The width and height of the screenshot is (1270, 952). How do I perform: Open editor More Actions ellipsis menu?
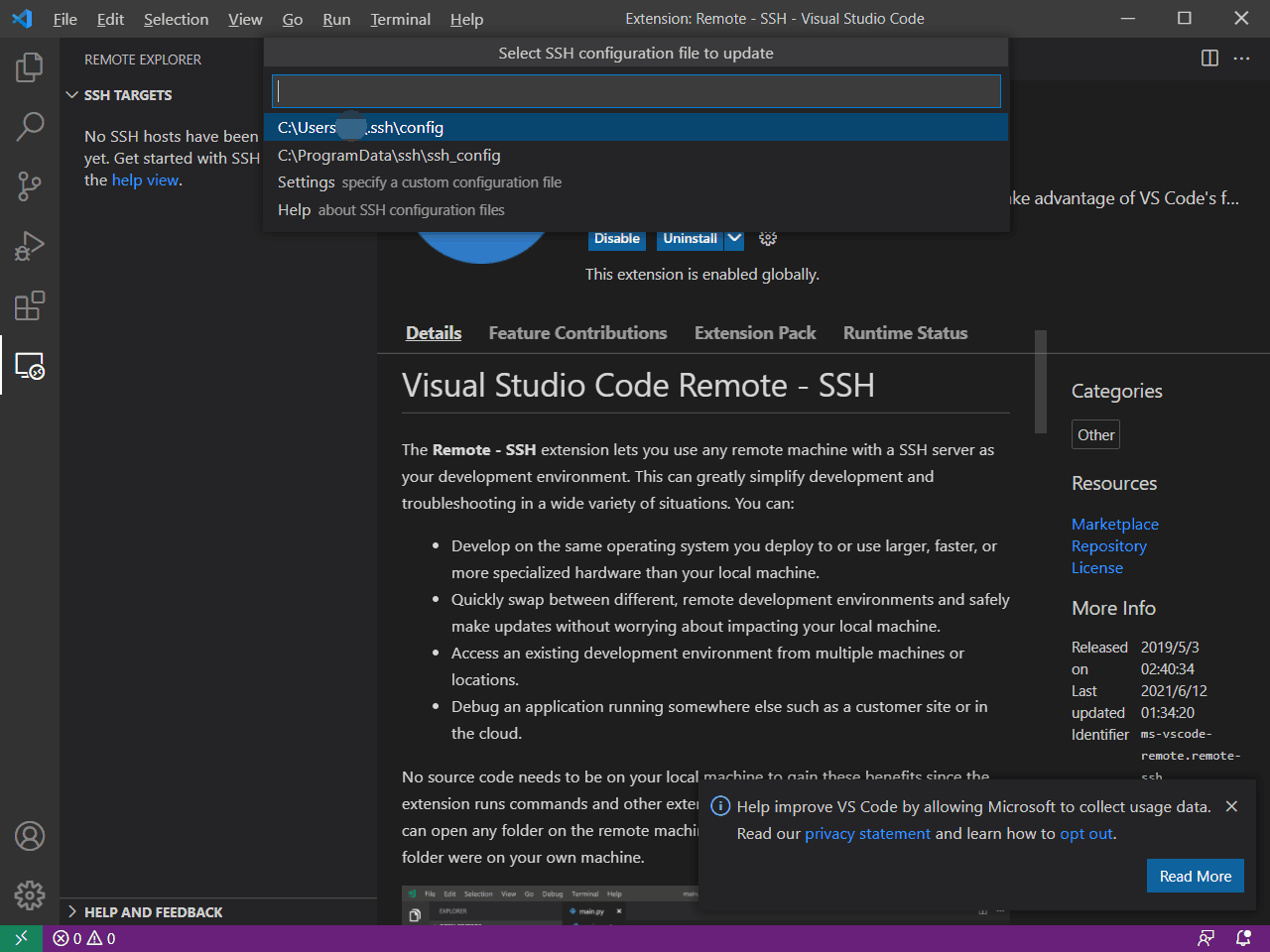point(1241,59)
